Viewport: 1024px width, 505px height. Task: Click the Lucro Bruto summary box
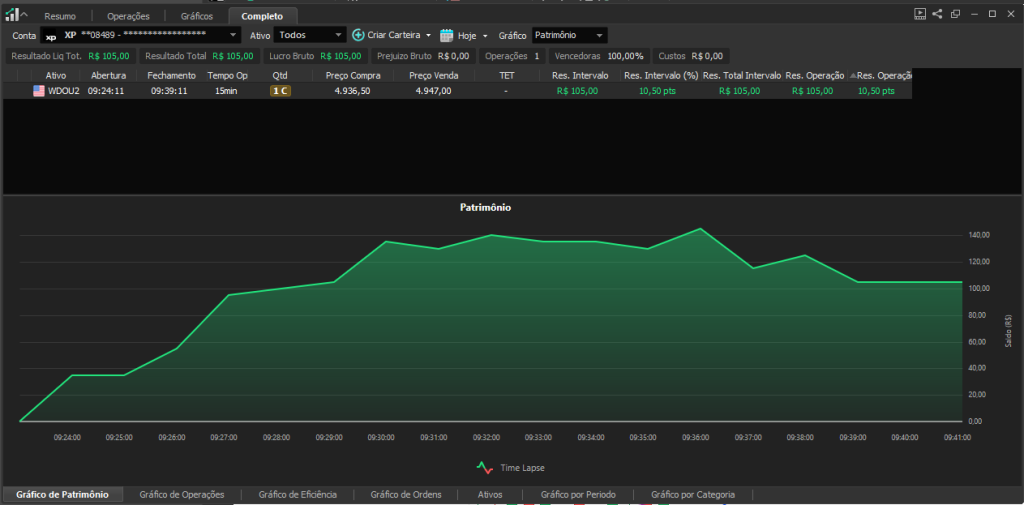pyautogui.click(x=315, y=56)
